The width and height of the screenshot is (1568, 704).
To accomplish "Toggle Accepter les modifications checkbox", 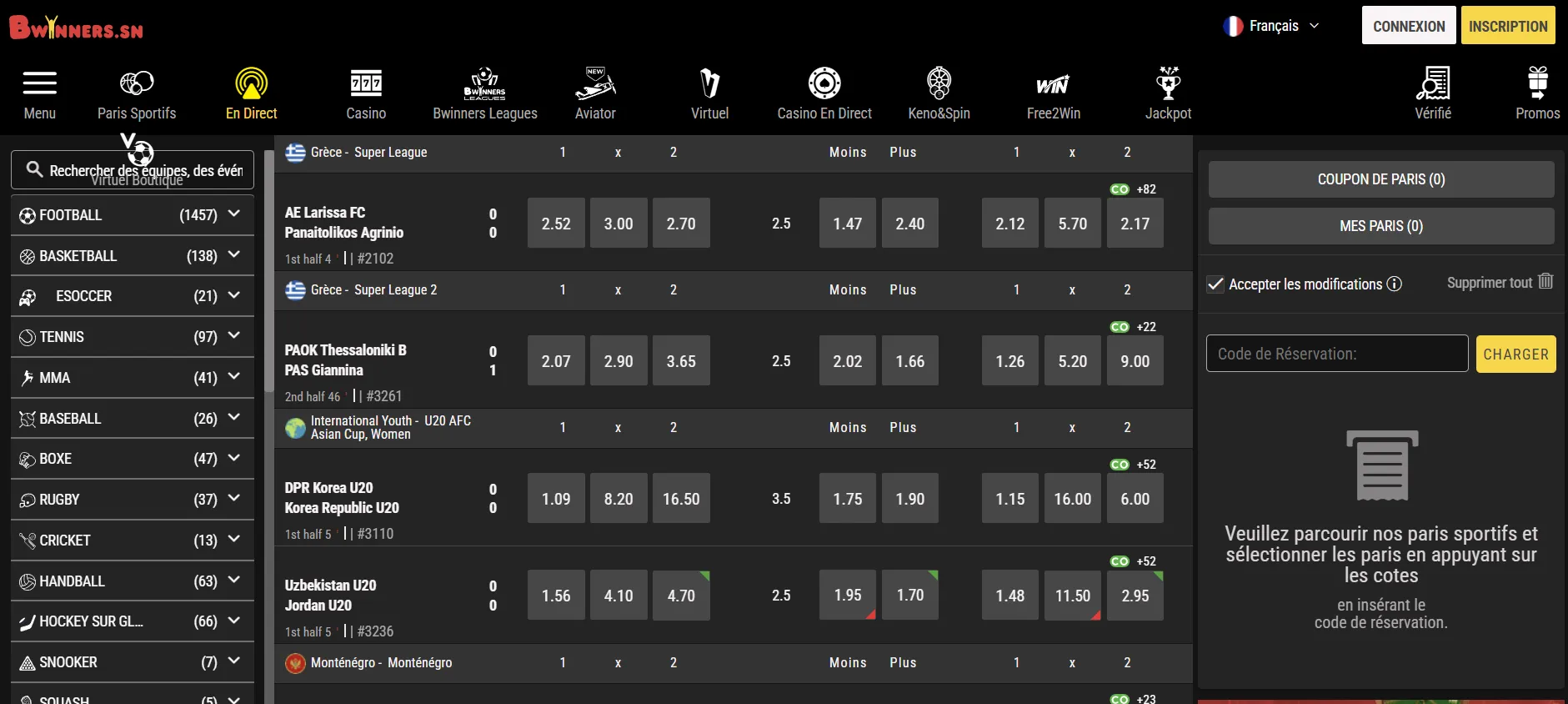I will pos(1215,284).
